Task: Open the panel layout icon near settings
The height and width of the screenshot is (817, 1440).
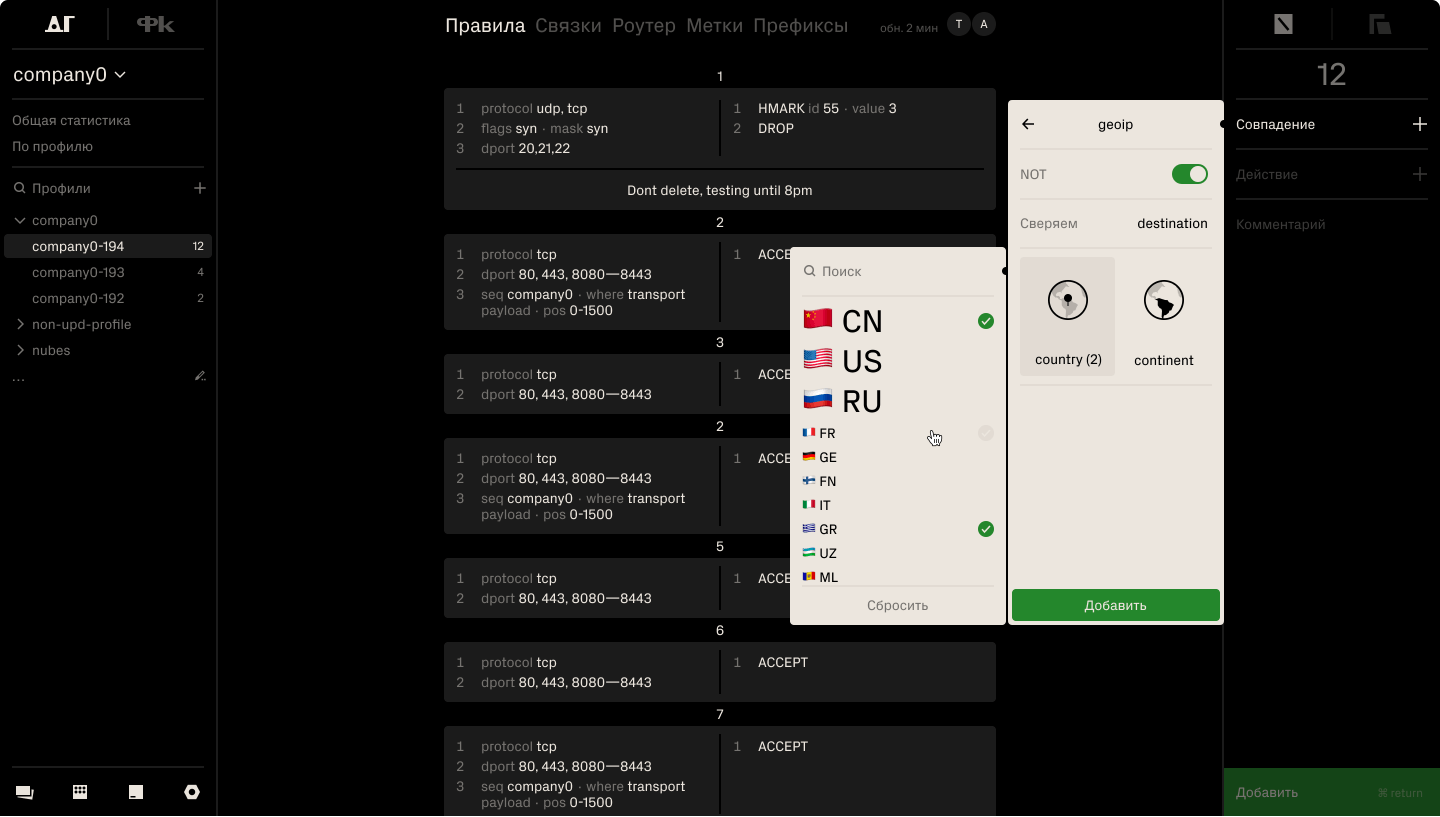Action: pyautogui.click(x=136, y=792)
